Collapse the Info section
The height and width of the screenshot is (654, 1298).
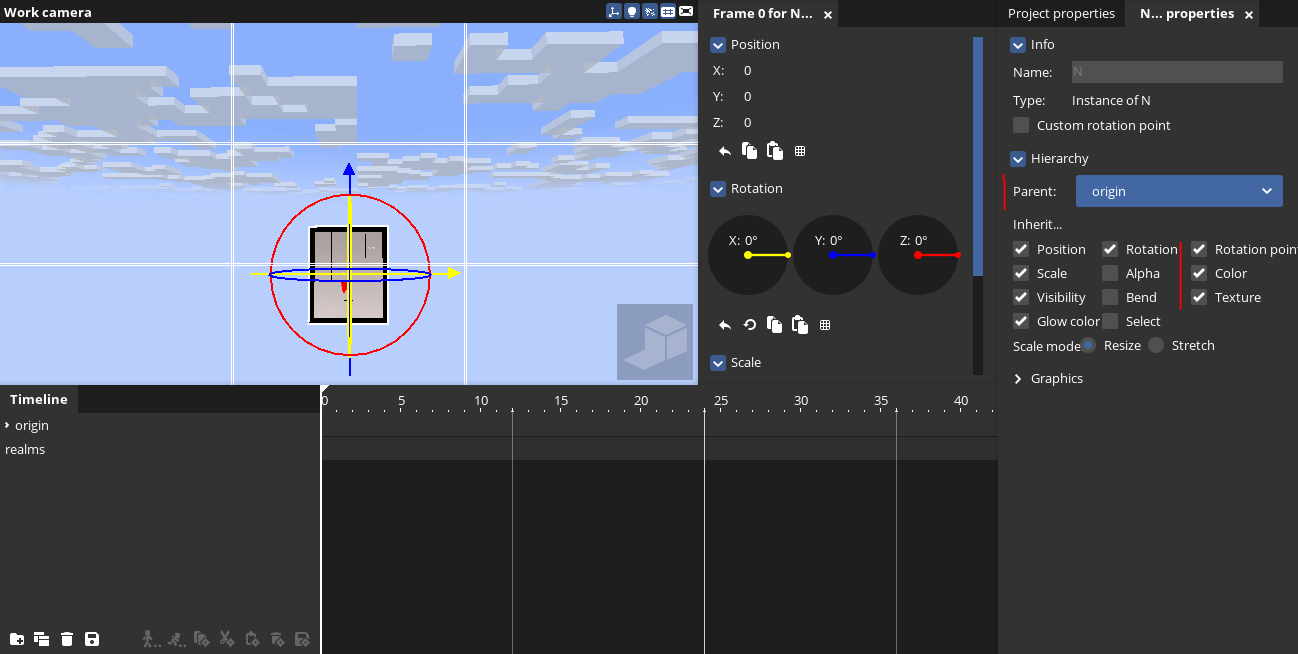[1018, 45]
